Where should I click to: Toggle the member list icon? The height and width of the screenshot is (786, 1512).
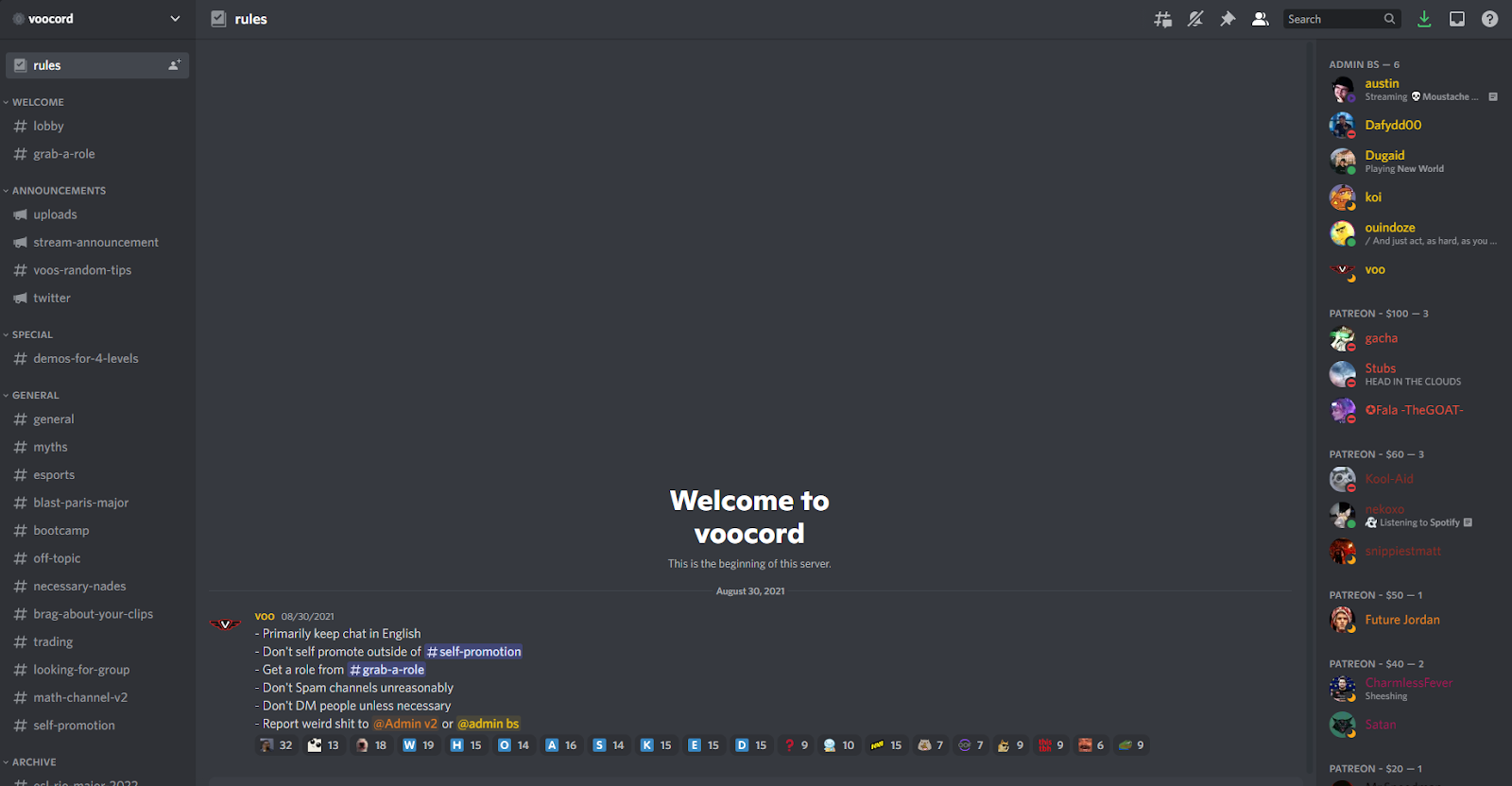point(1260,19)
